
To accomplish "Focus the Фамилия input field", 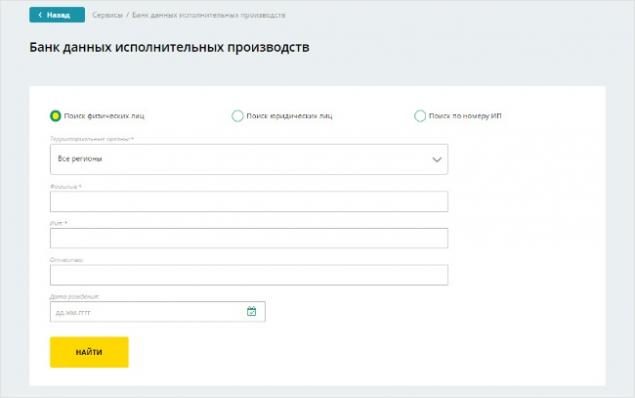I will click(249, 202).
